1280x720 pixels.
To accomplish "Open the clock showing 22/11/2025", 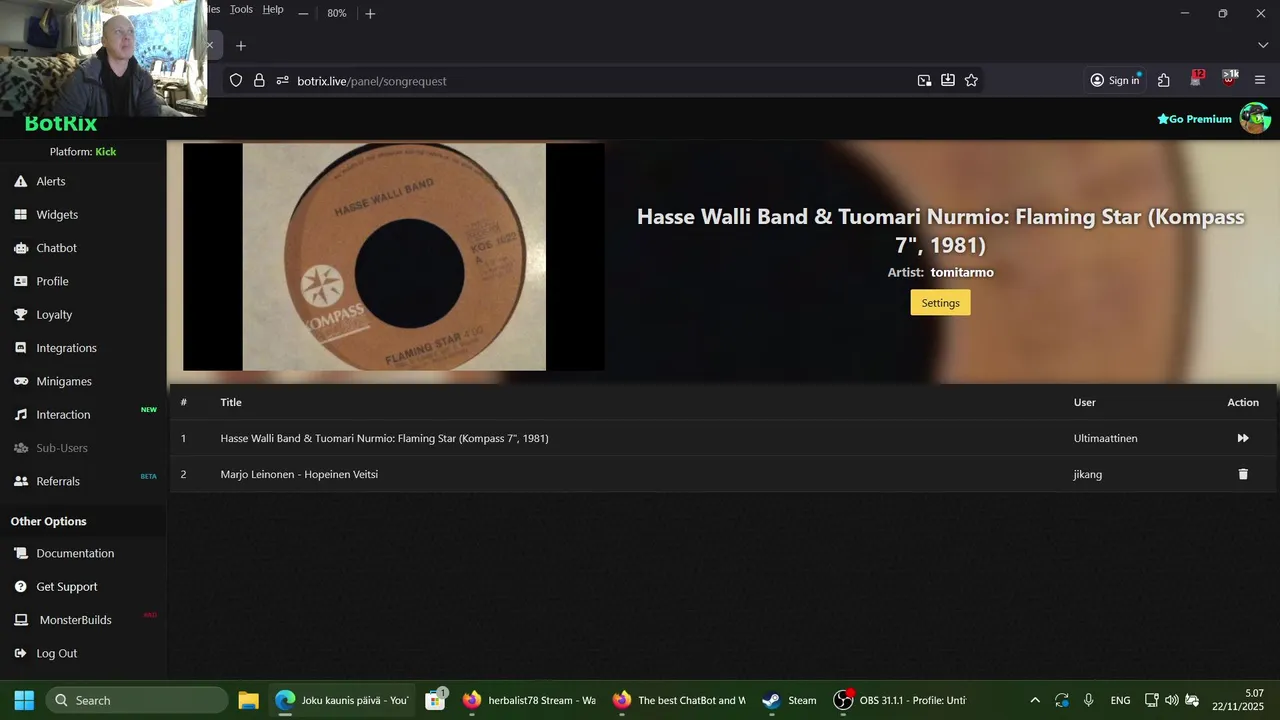I will tap(1238, 700).
